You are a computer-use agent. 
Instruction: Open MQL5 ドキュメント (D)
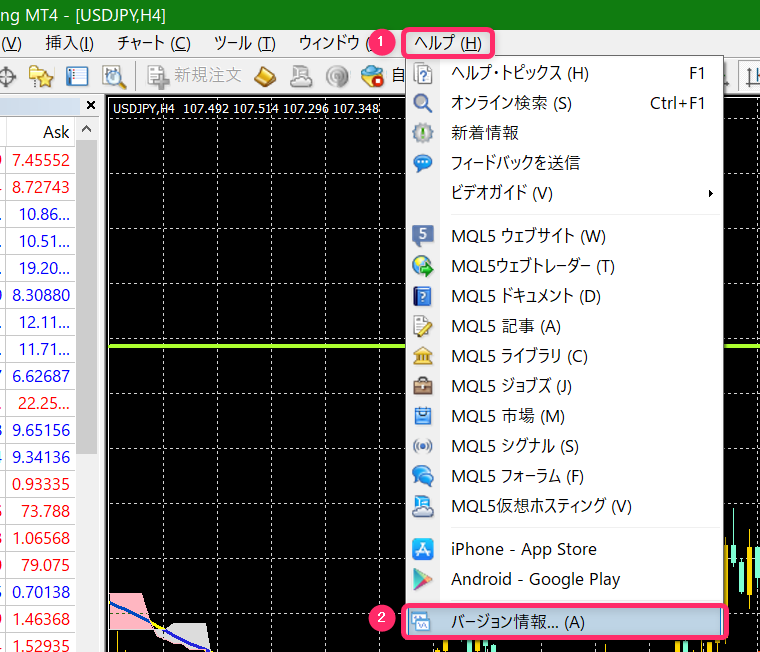click(x=565, y=296)
